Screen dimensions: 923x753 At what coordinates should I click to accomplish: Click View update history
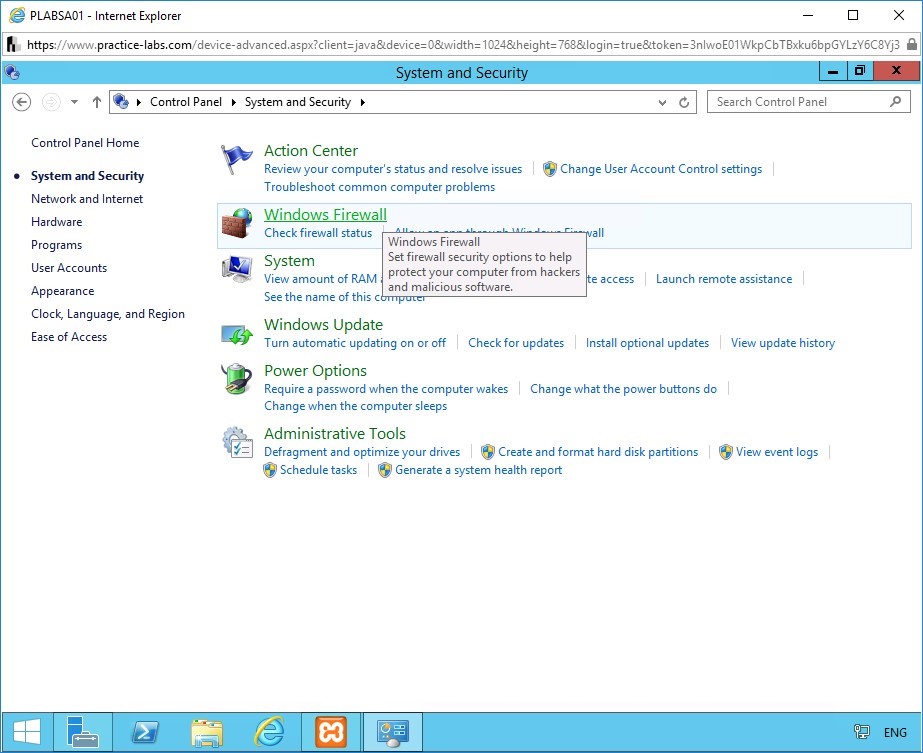click(x=783, y=343)
